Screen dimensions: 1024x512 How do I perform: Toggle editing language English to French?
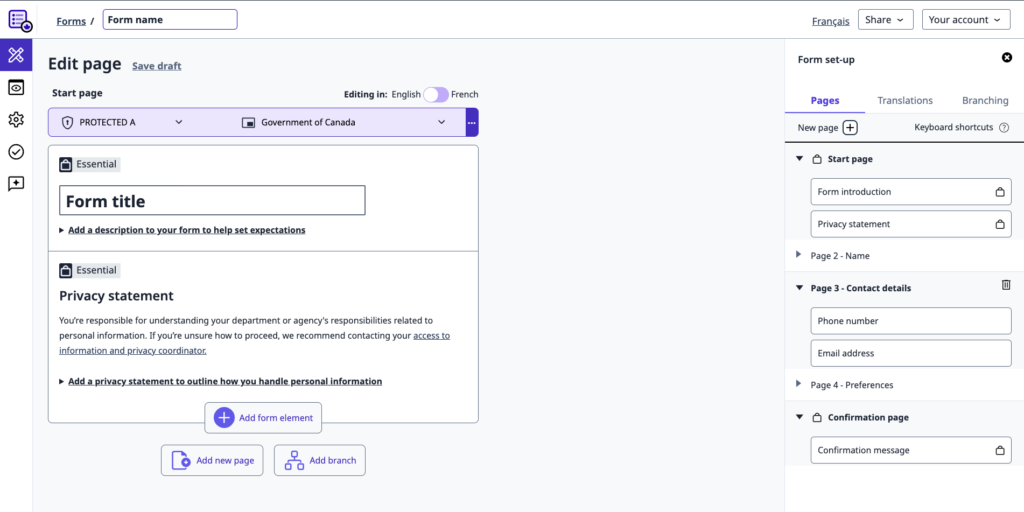[436, 95]
